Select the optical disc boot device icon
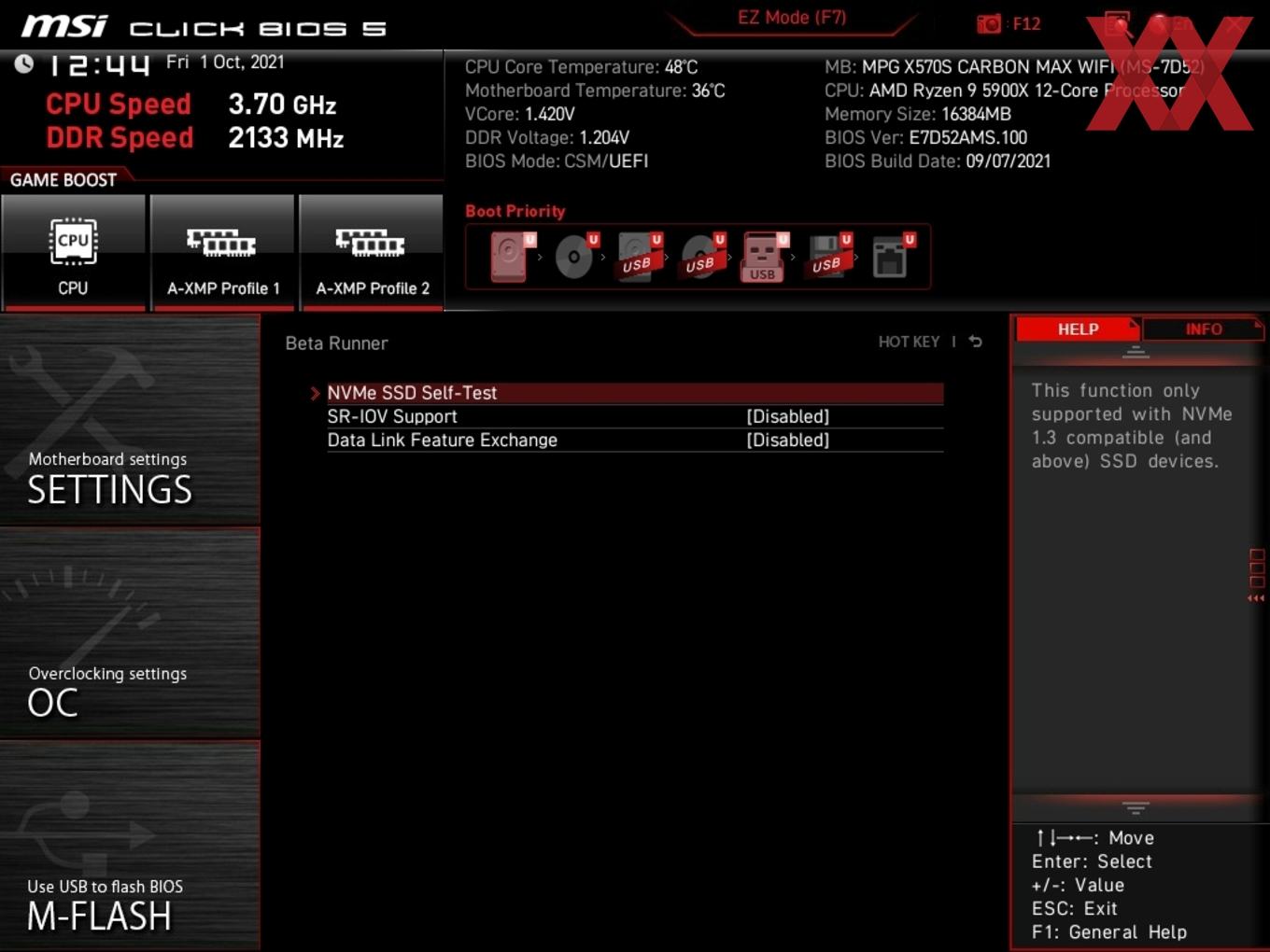 click(575, 256)
